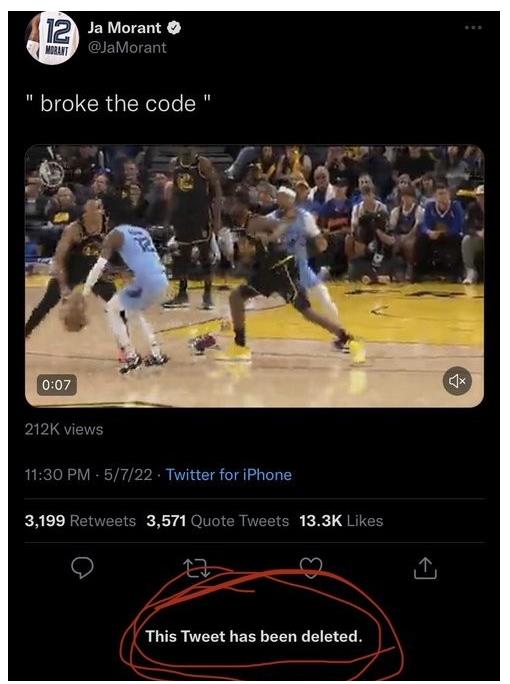
Task: View the 13.3K Likes list
Action: [341, 521]
